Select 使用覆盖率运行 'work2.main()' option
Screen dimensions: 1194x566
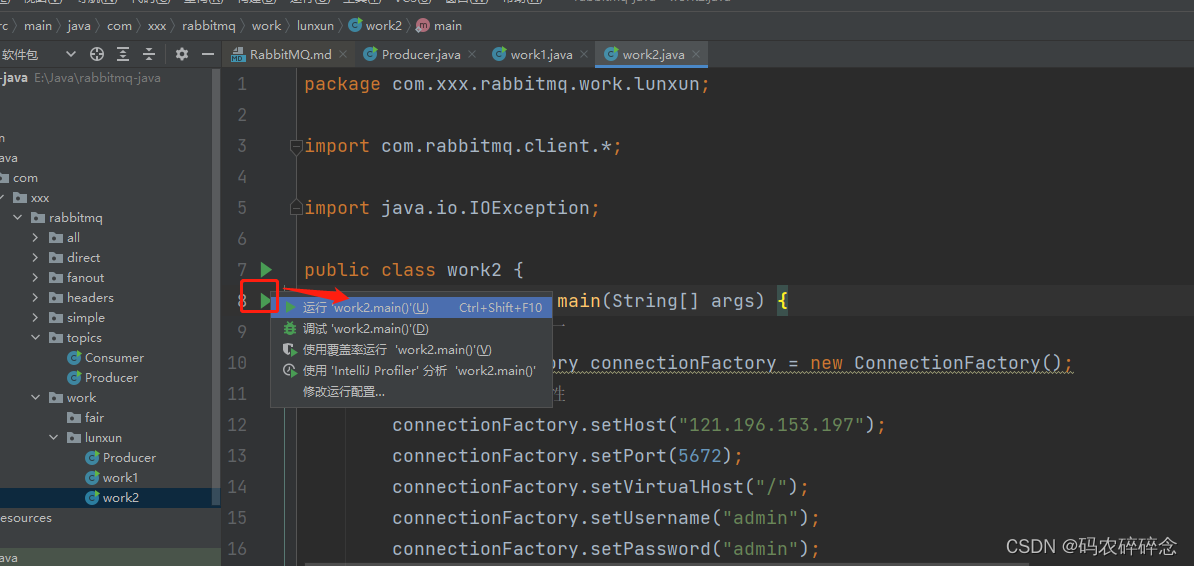(x=412, y=350)
